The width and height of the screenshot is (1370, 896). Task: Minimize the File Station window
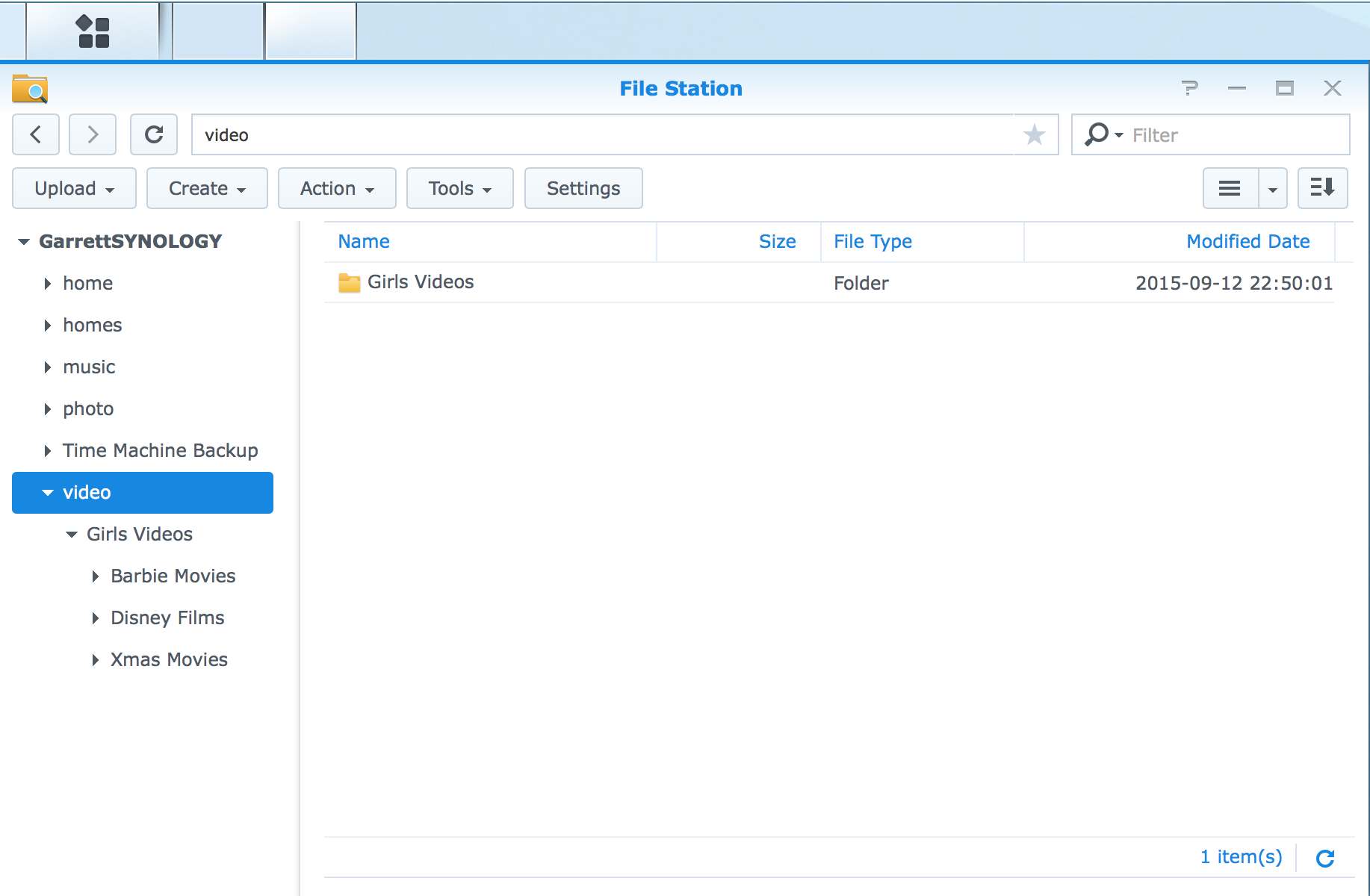coord(1237,88)
